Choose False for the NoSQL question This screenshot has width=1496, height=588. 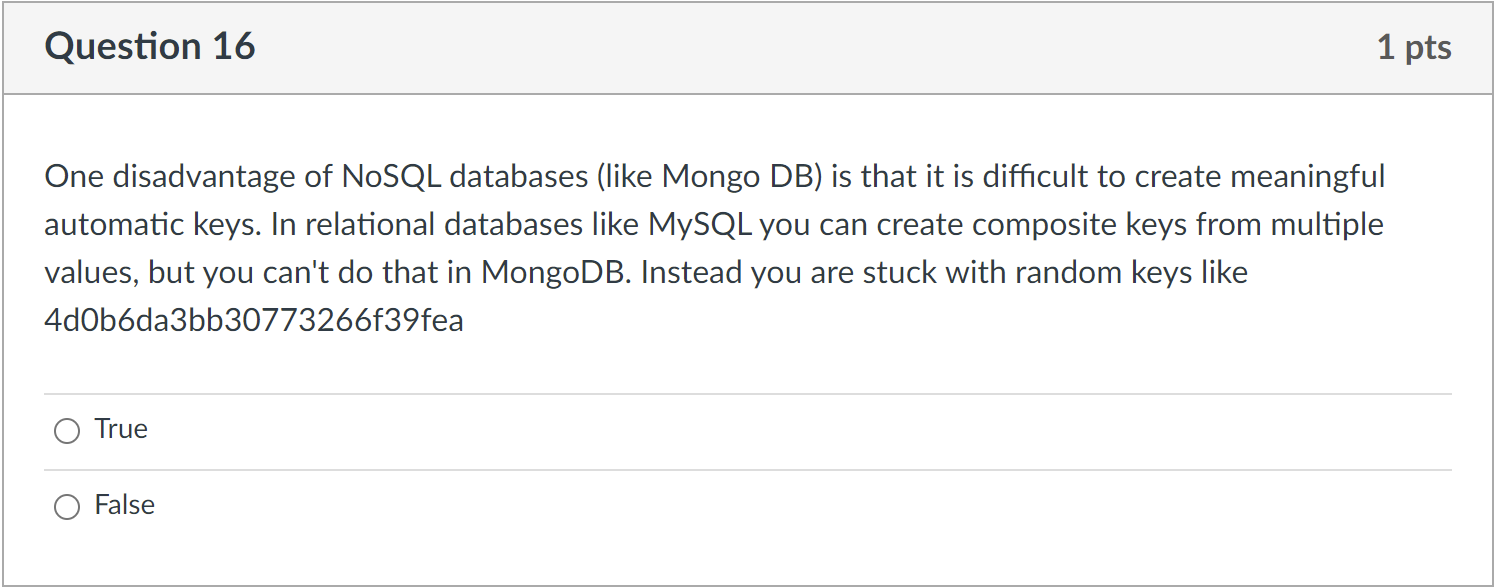click(x=66, y=506)
